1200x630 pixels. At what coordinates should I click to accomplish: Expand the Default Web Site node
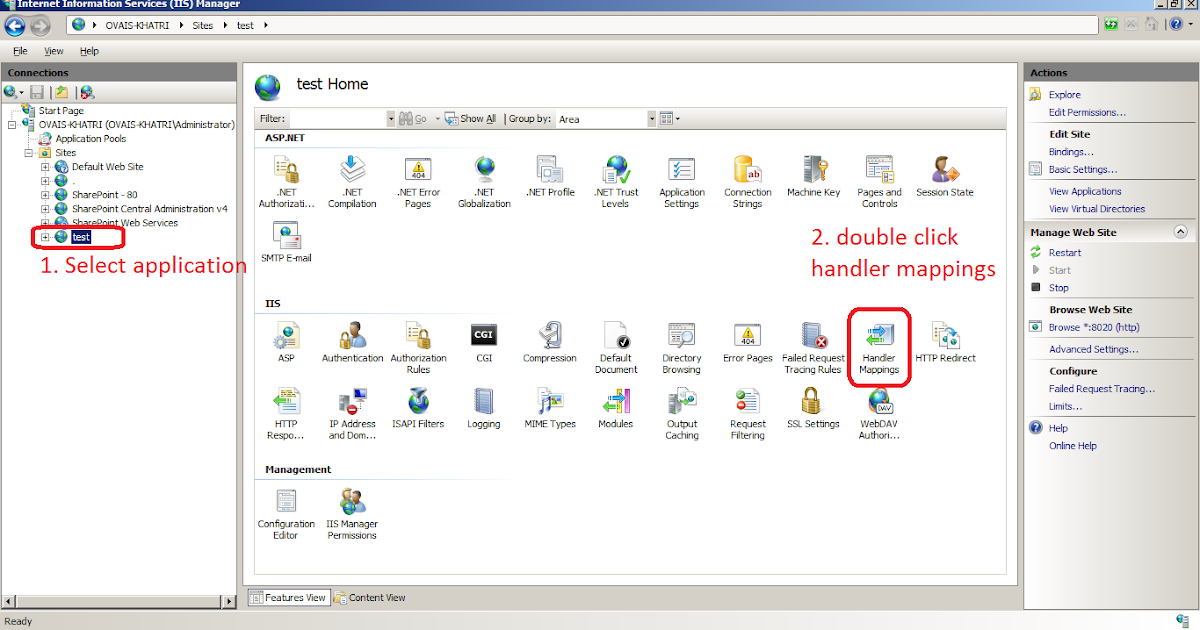click(x=45, y=167)
